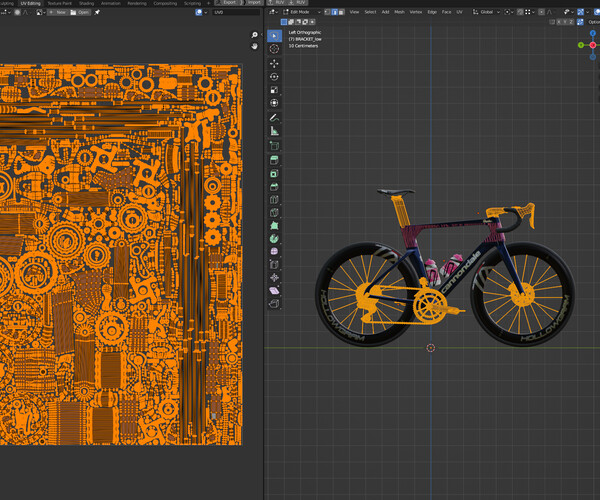Open the Select menu
This screenshot has width=600, height=500.
(370, 12)
